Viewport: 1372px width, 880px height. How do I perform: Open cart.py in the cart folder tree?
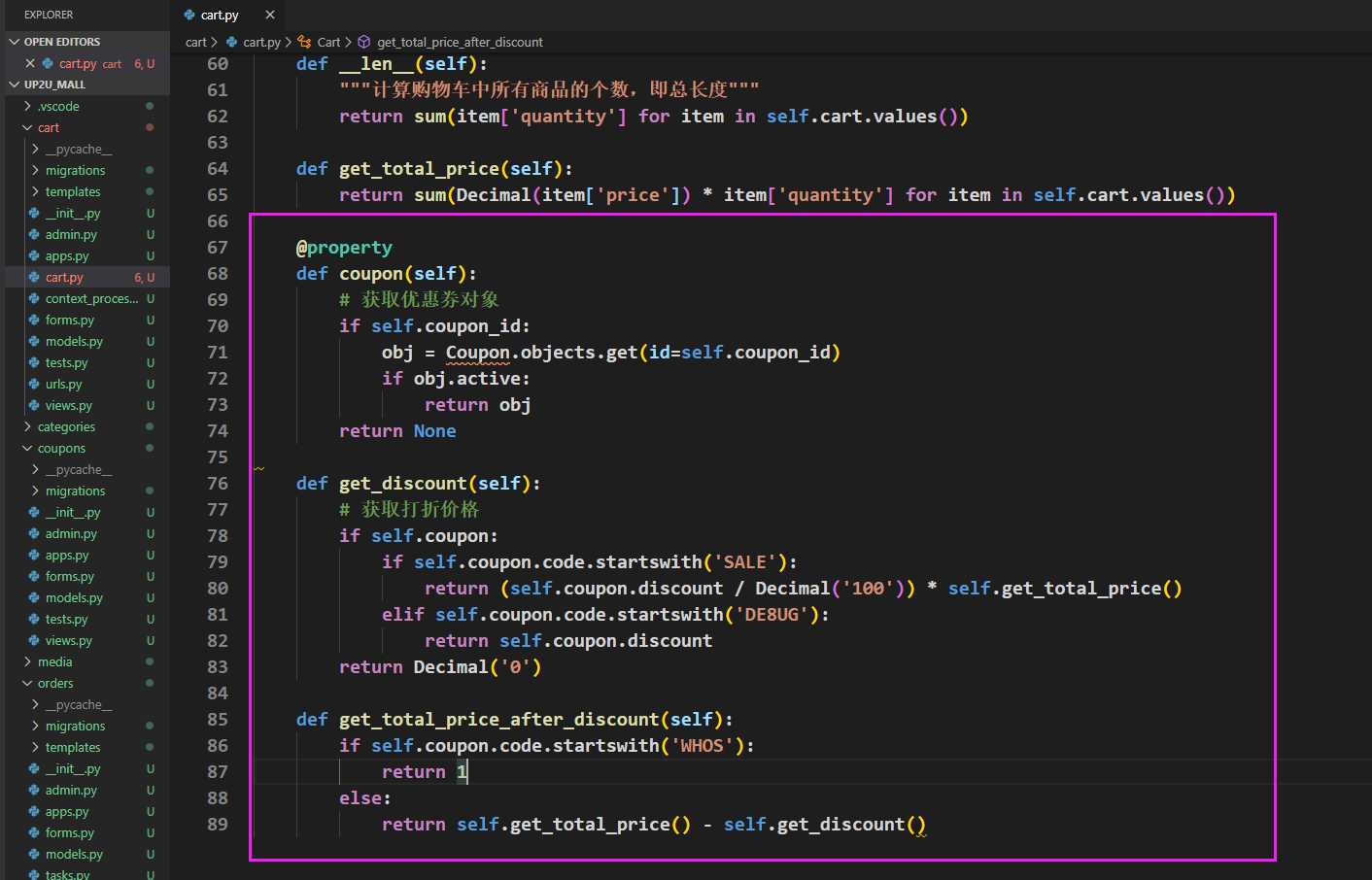tap(64, 277)
